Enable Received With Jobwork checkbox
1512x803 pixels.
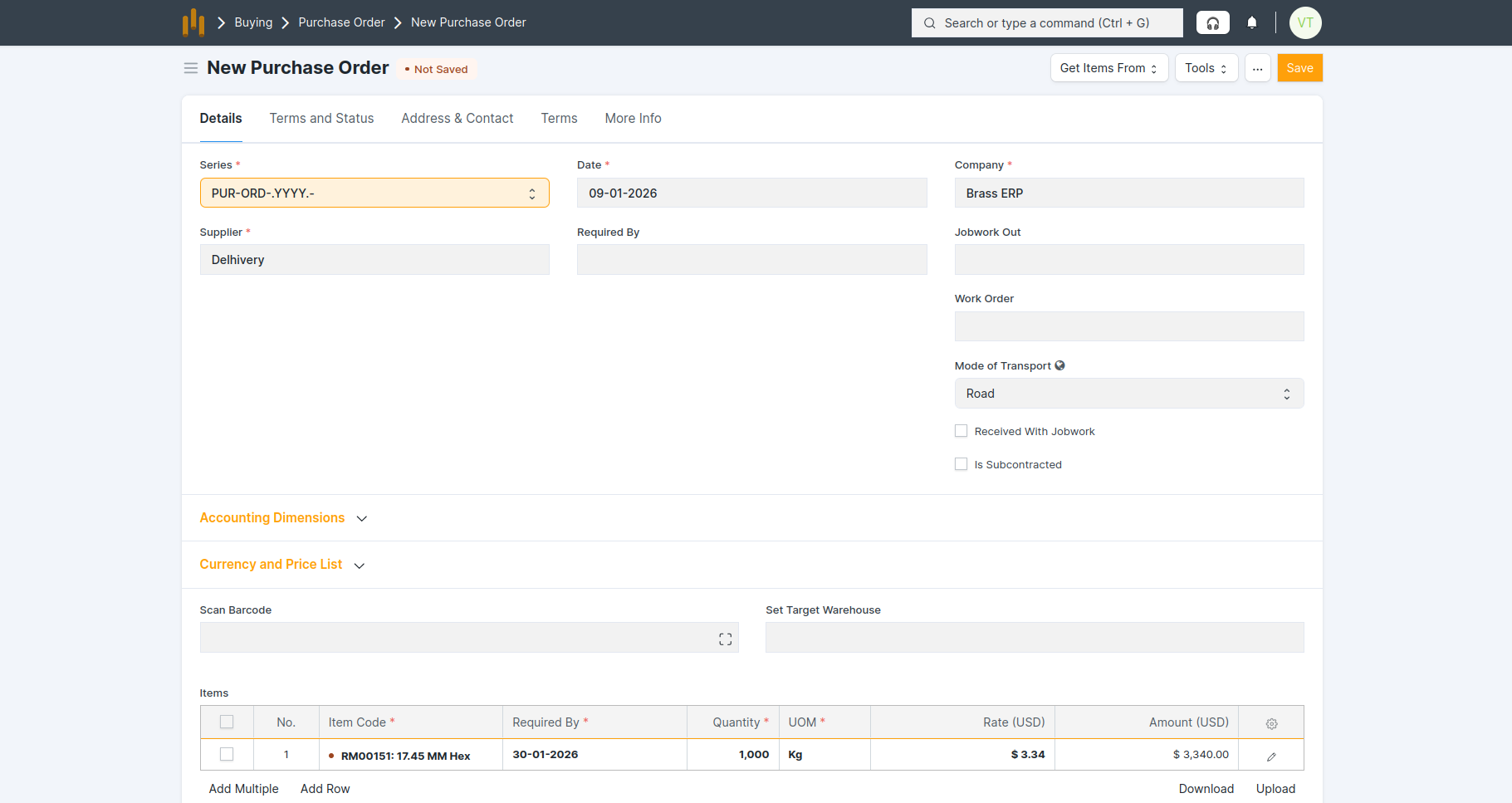click(961, 431)
